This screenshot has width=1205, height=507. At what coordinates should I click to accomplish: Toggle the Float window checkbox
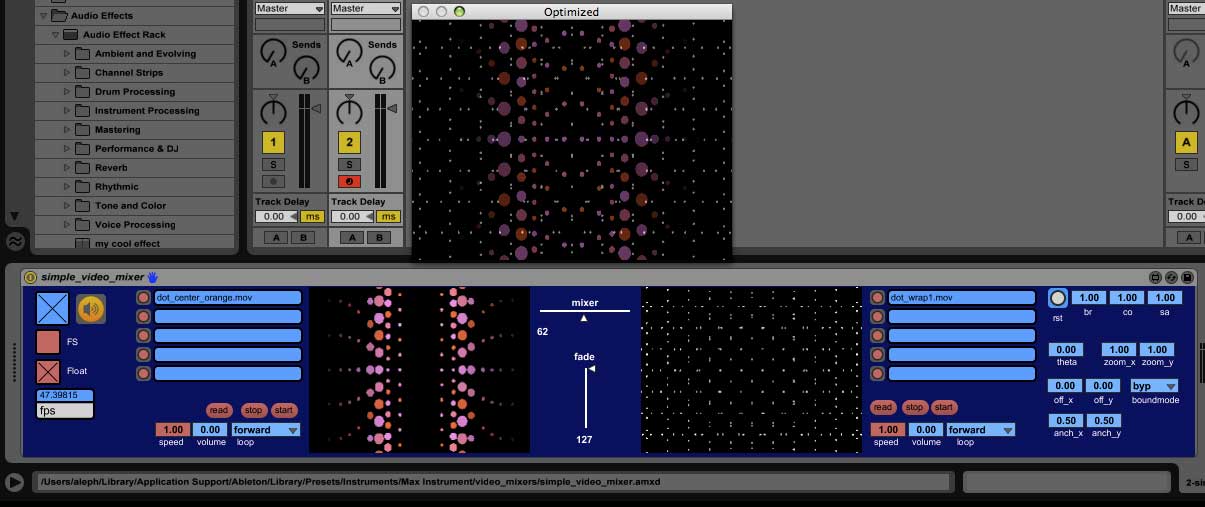[48, 372]
